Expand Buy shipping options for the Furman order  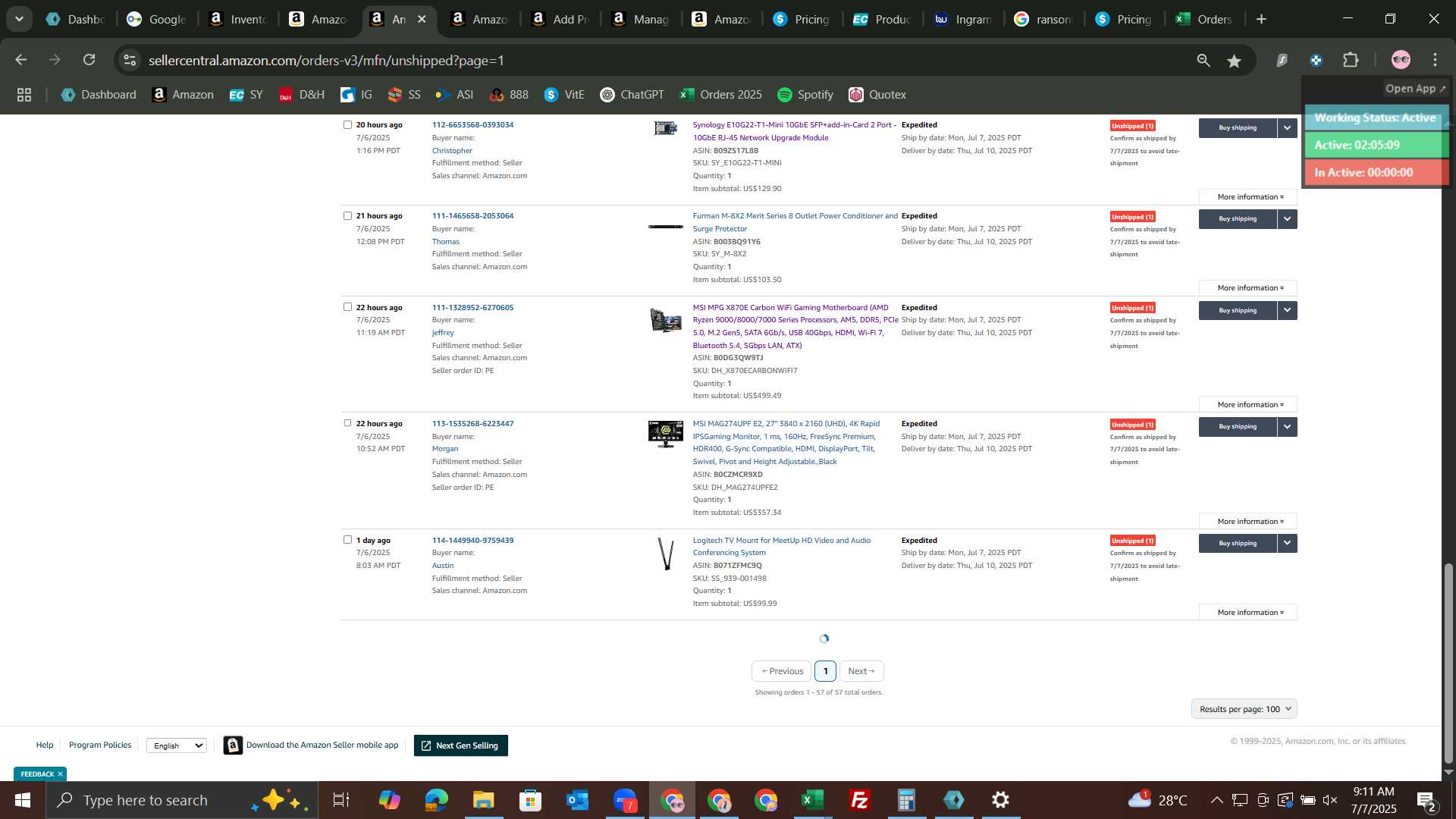1288,219
